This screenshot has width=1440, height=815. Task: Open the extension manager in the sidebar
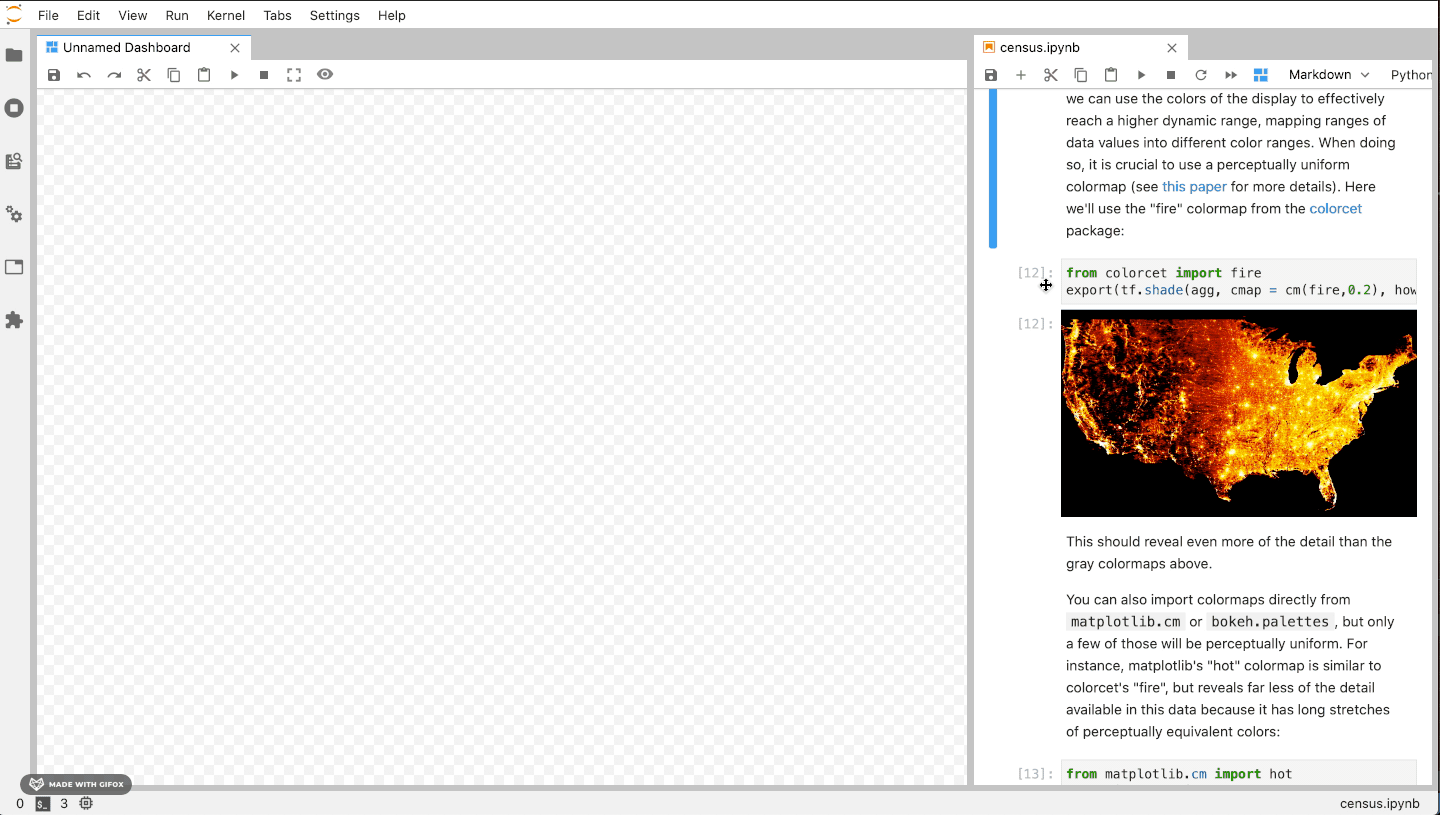pos(14,320)
